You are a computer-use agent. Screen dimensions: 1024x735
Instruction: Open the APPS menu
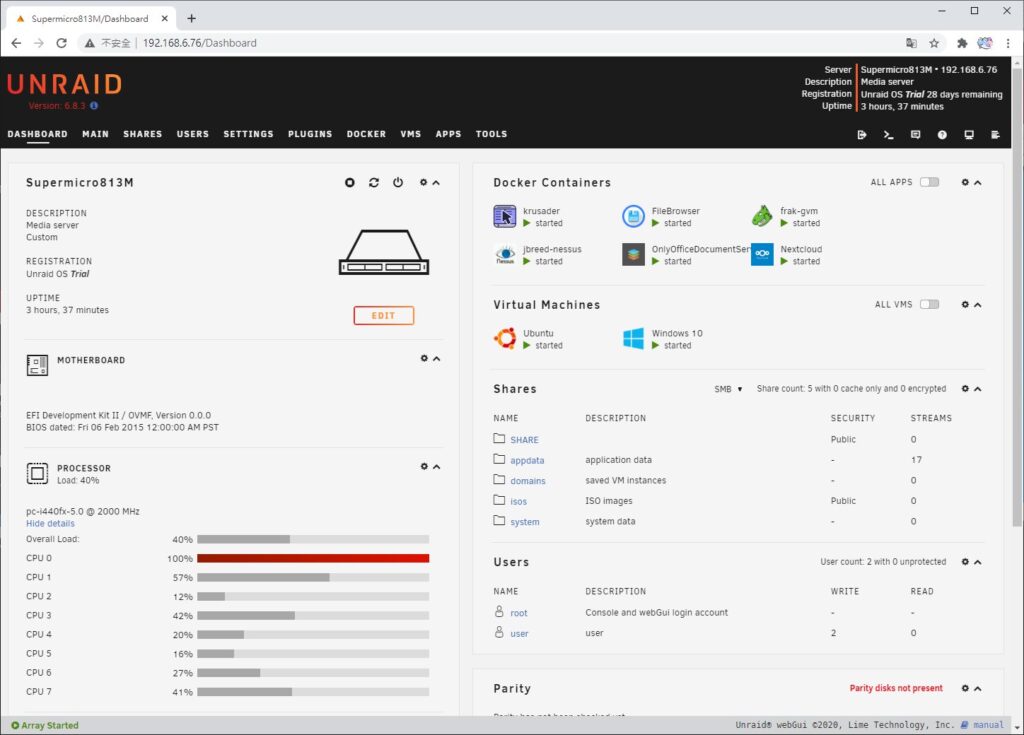[448, 134]
